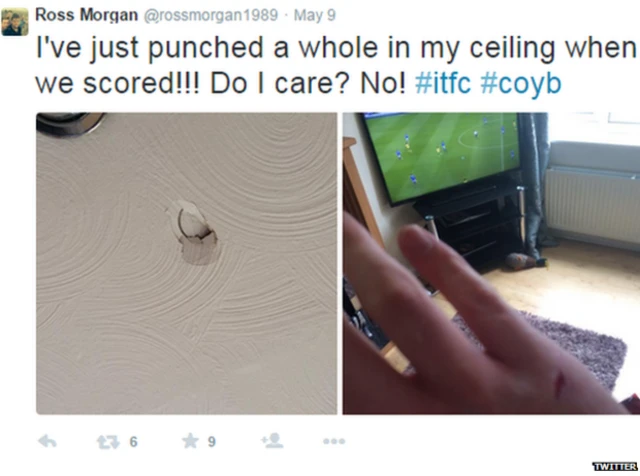Open the @rossmorgan1989 handle link

click(x=211, y=16)
